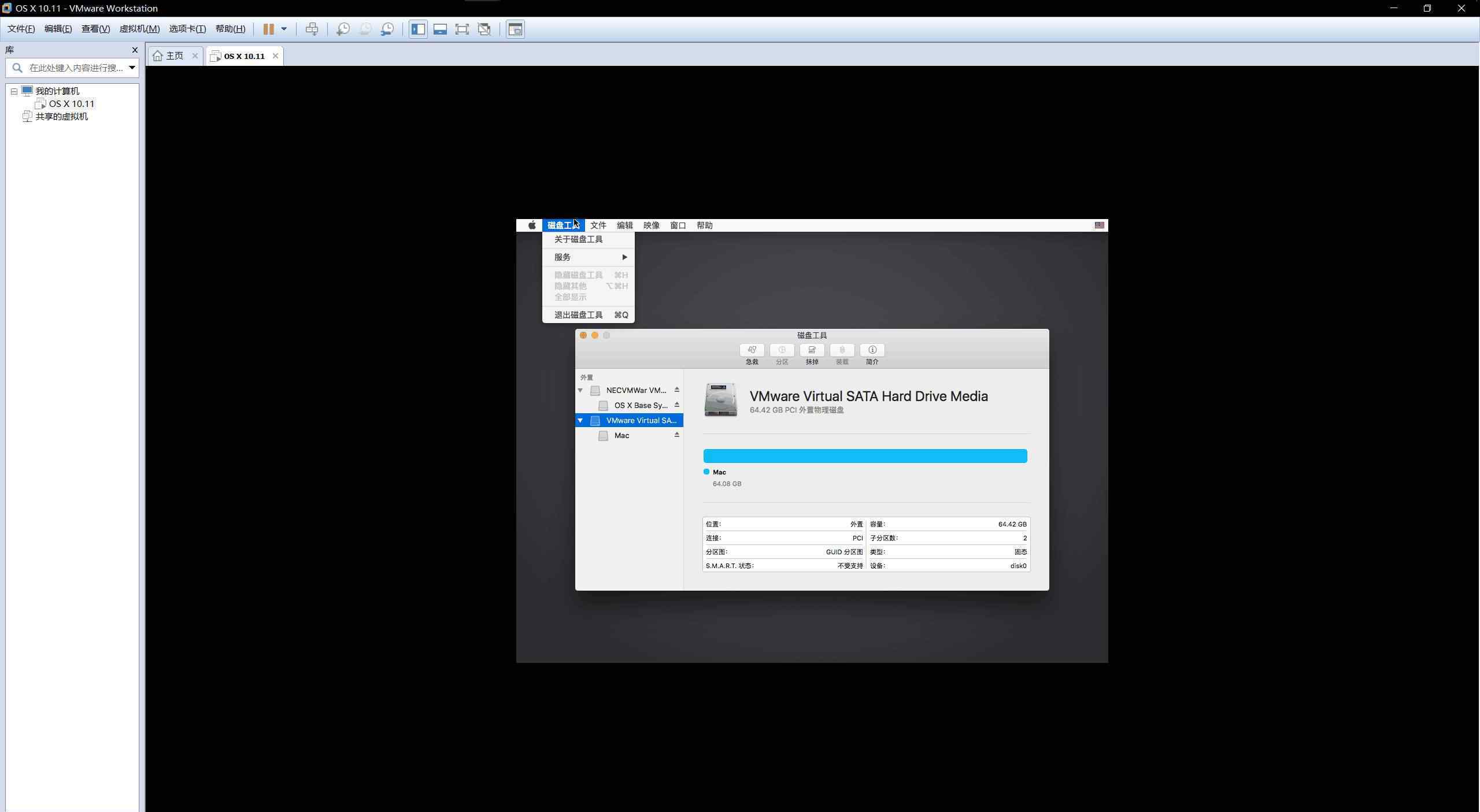The height and width of the screenshot is (812, 1480).
Task: Take a snapshot of the VM
Action: pyautogui.click(x=343, y=29)
